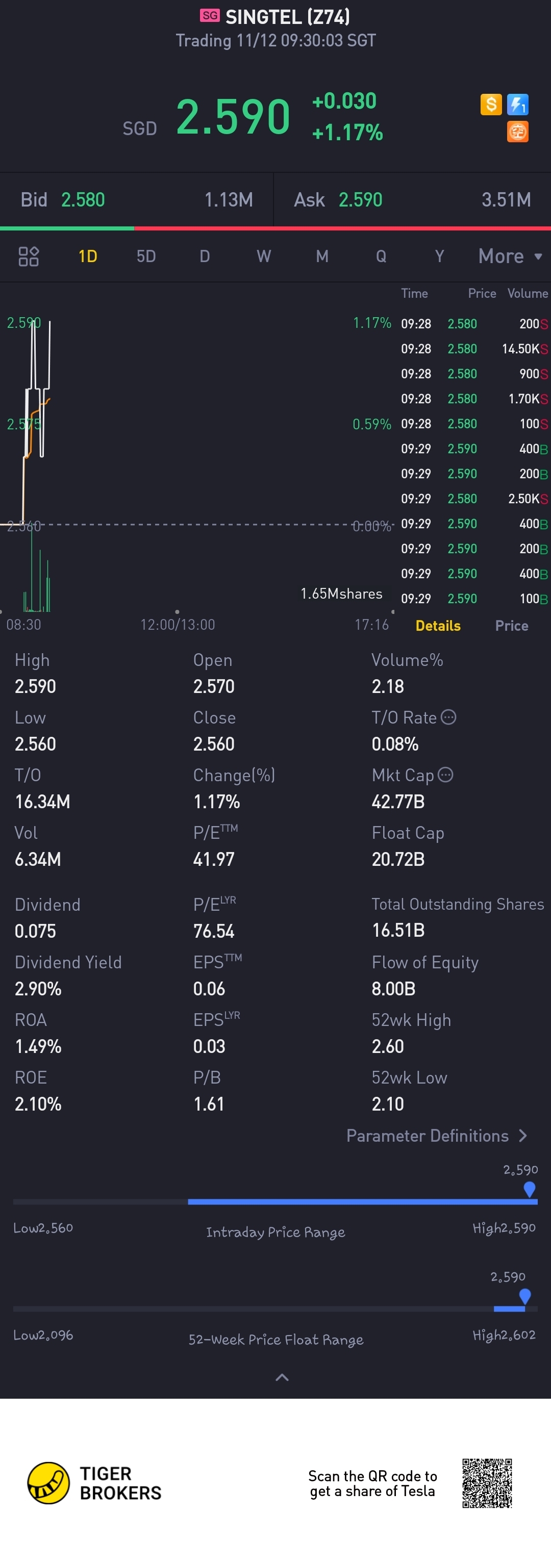This screenshot has height=1568, width=551.
Task: Open T/O Rate info bubble icon
Action: [x=449, y=717]
